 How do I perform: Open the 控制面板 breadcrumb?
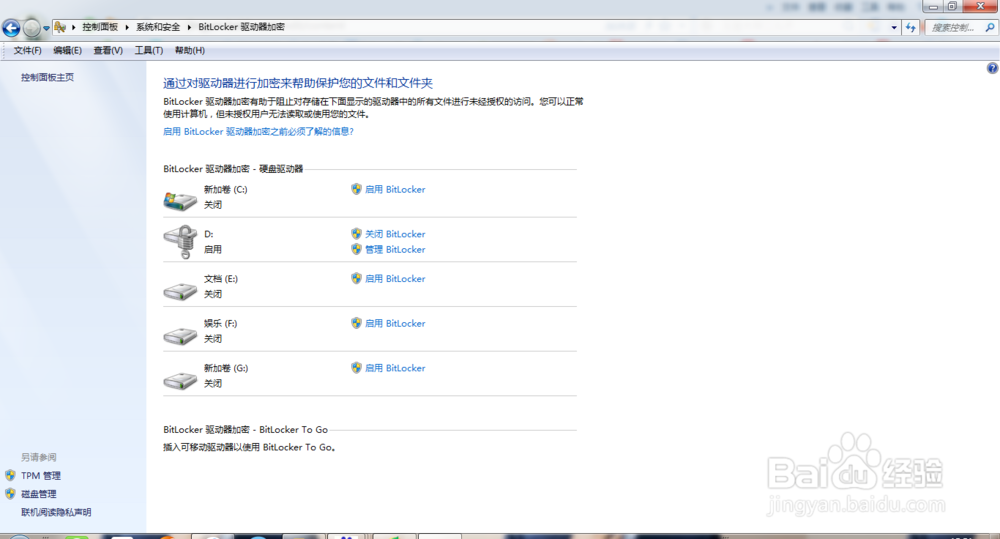pyautogui.click(x=100, y=27)
